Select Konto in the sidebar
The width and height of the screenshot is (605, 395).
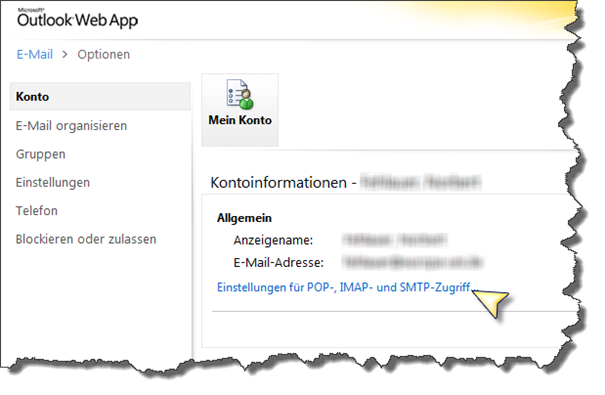pos(100,96)
